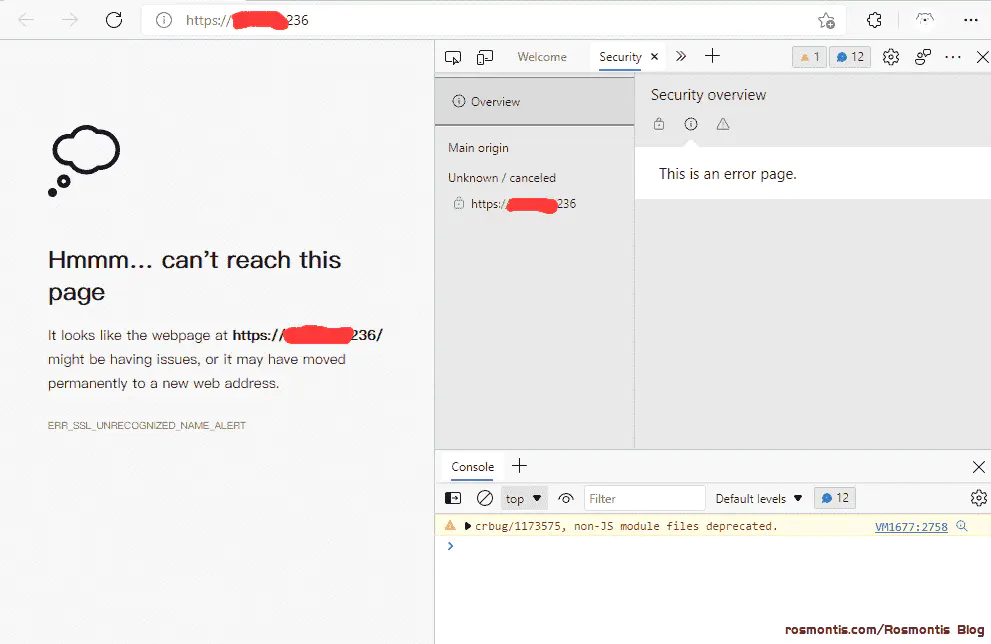The image size is (991, 644).
Task: Open DevTools settings gear icon
Action: pyautogui.click(x=891, y=57)
